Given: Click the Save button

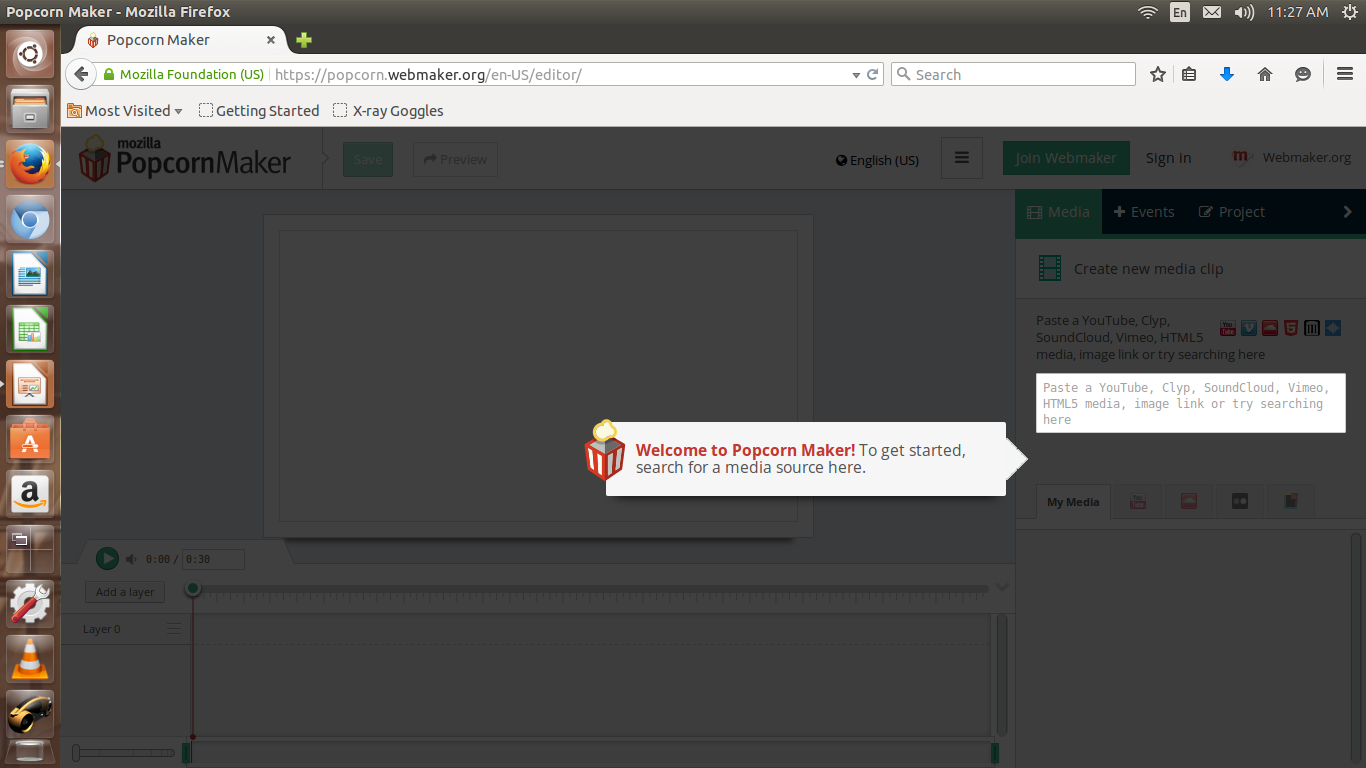Looking at the screenshot, I should [368, 159].
